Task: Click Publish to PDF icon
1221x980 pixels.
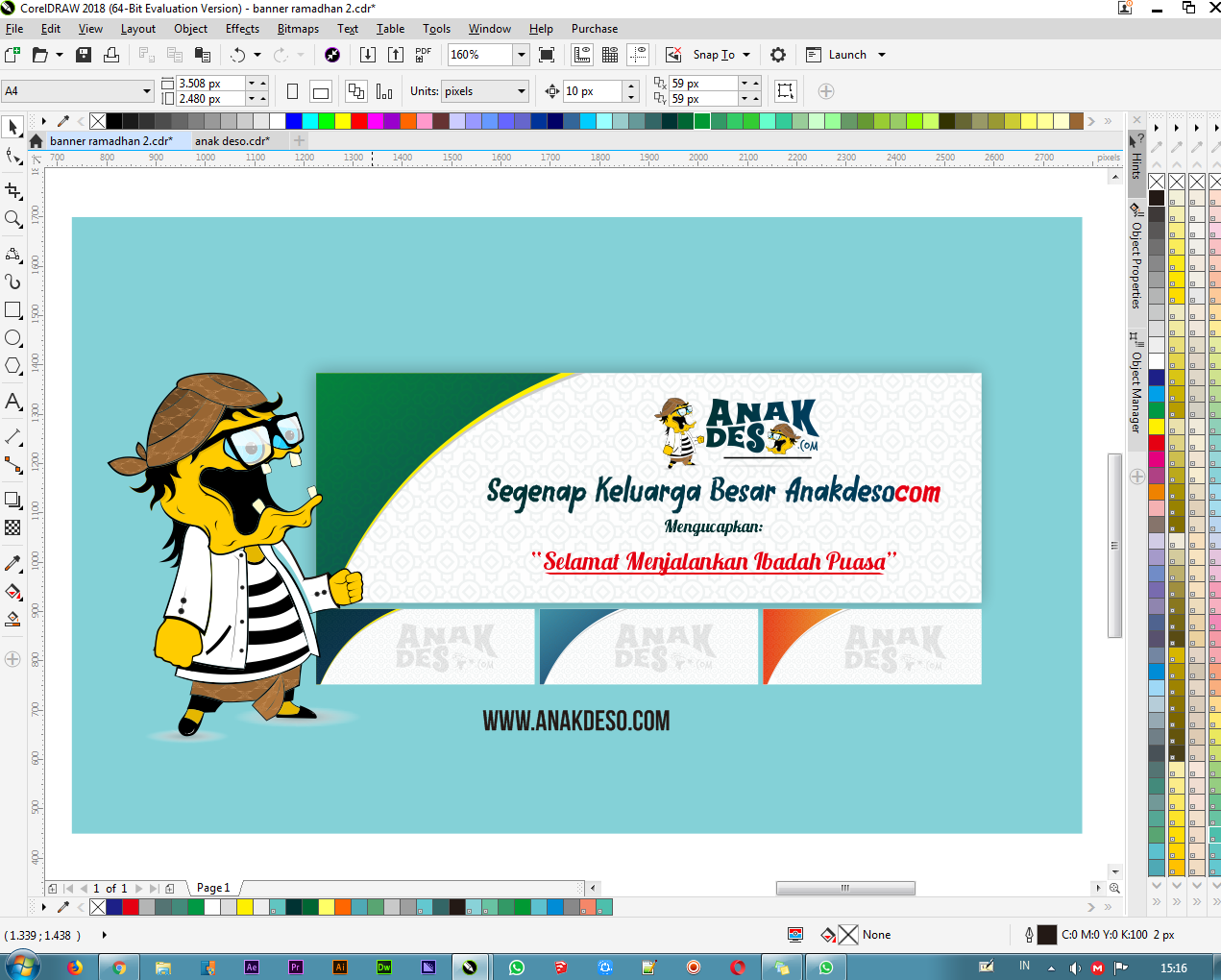Action: pyautogui.click(x=423, y=55)
